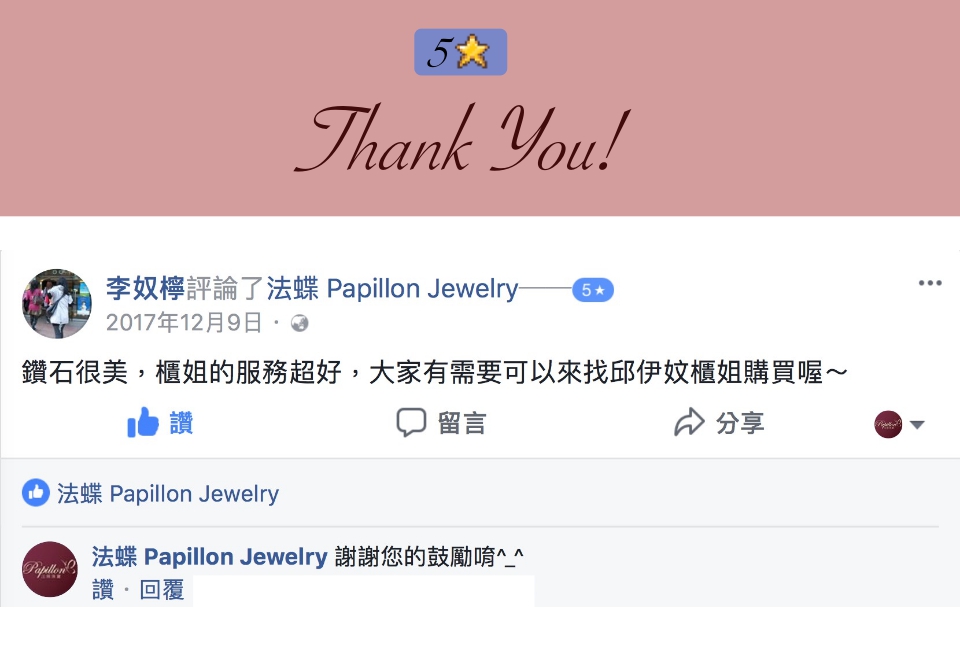Expand the post-as identity dropdown arrow
The image size is (960, 655).
click(917, 424)
